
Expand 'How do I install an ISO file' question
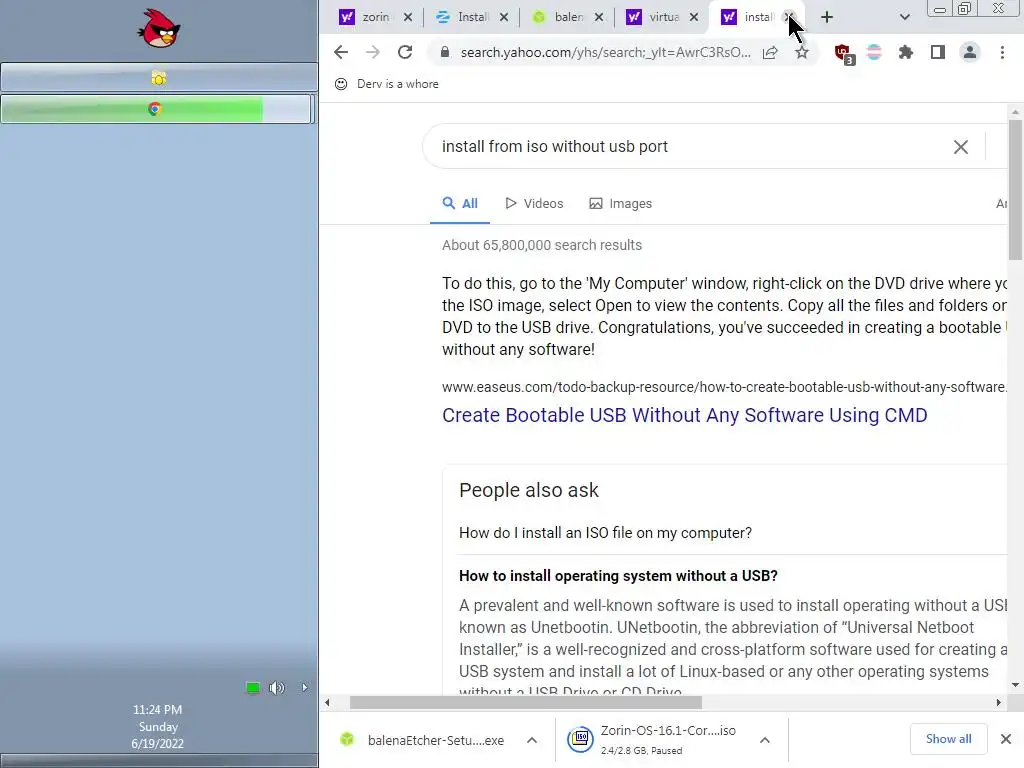605,533
